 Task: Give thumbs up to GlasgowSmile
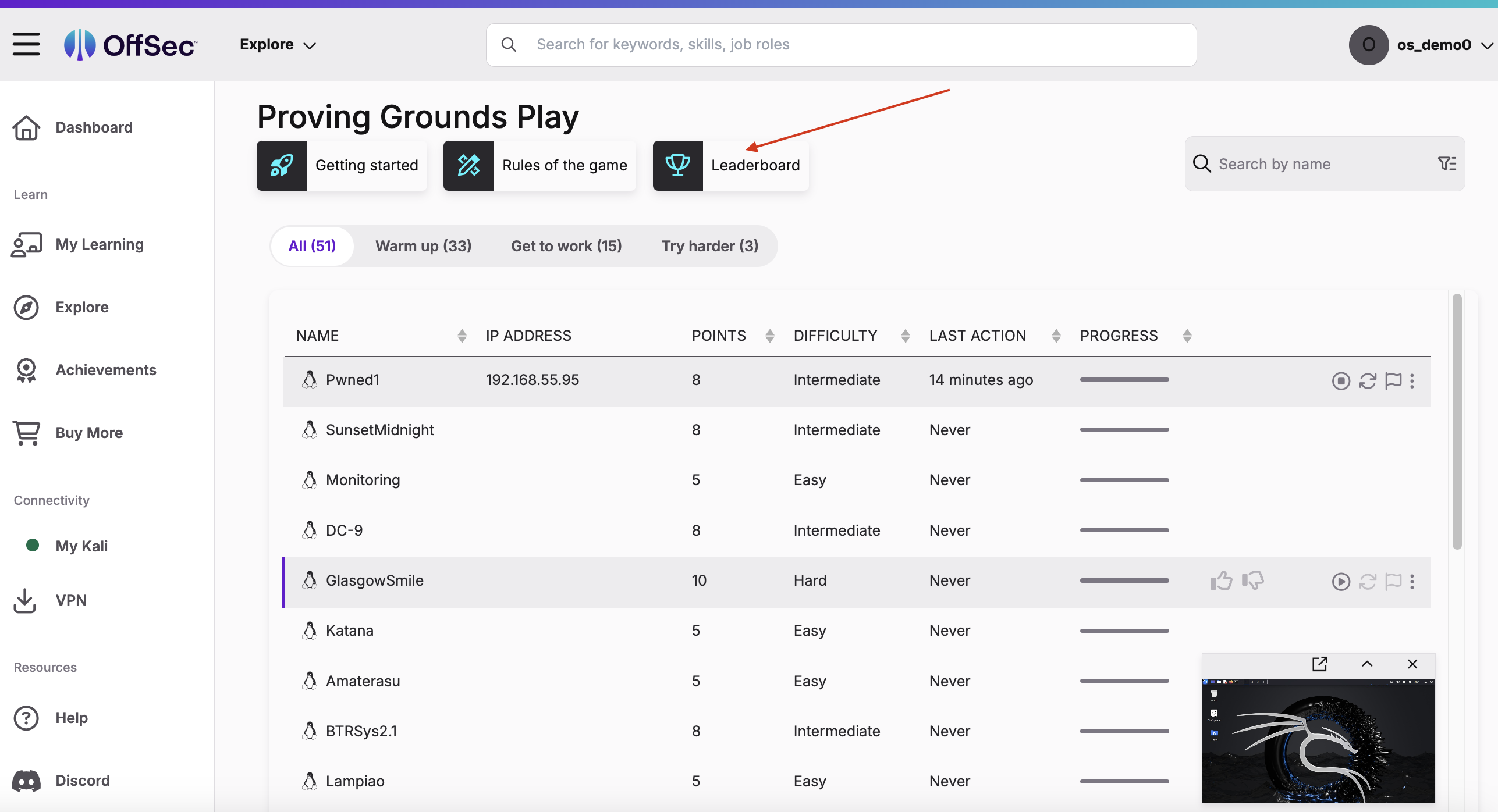coord(1221,580)
